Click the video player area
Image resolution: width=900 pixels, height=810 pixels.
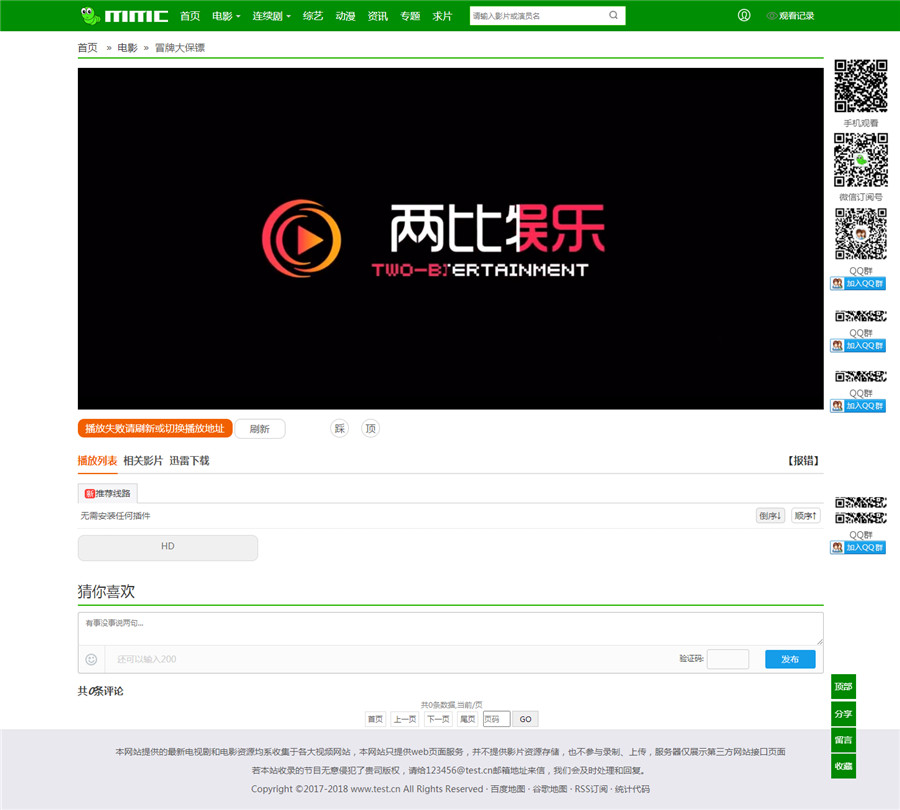(x=451, y=239)
